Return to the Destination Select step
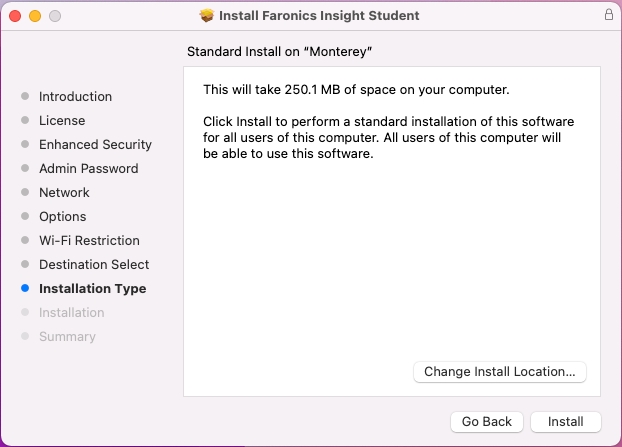622x447 pixels. coord(94,265)
